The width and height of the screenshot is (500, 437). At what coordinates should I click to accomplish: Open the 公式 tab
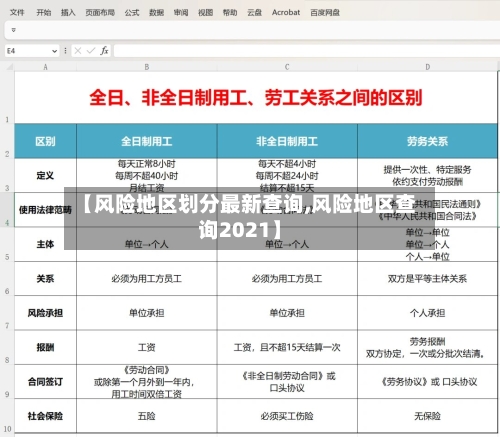coord(132,13)
